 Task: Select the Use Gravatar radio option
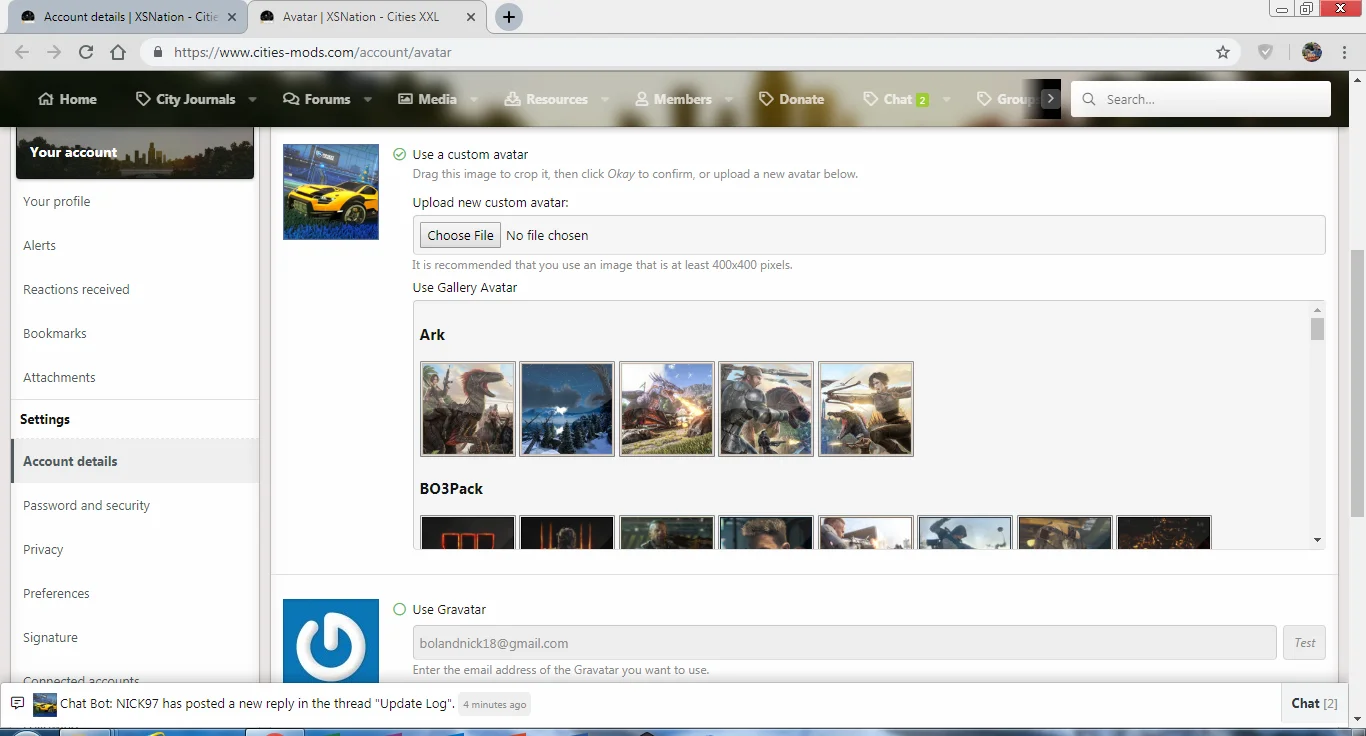click(400, 609)
